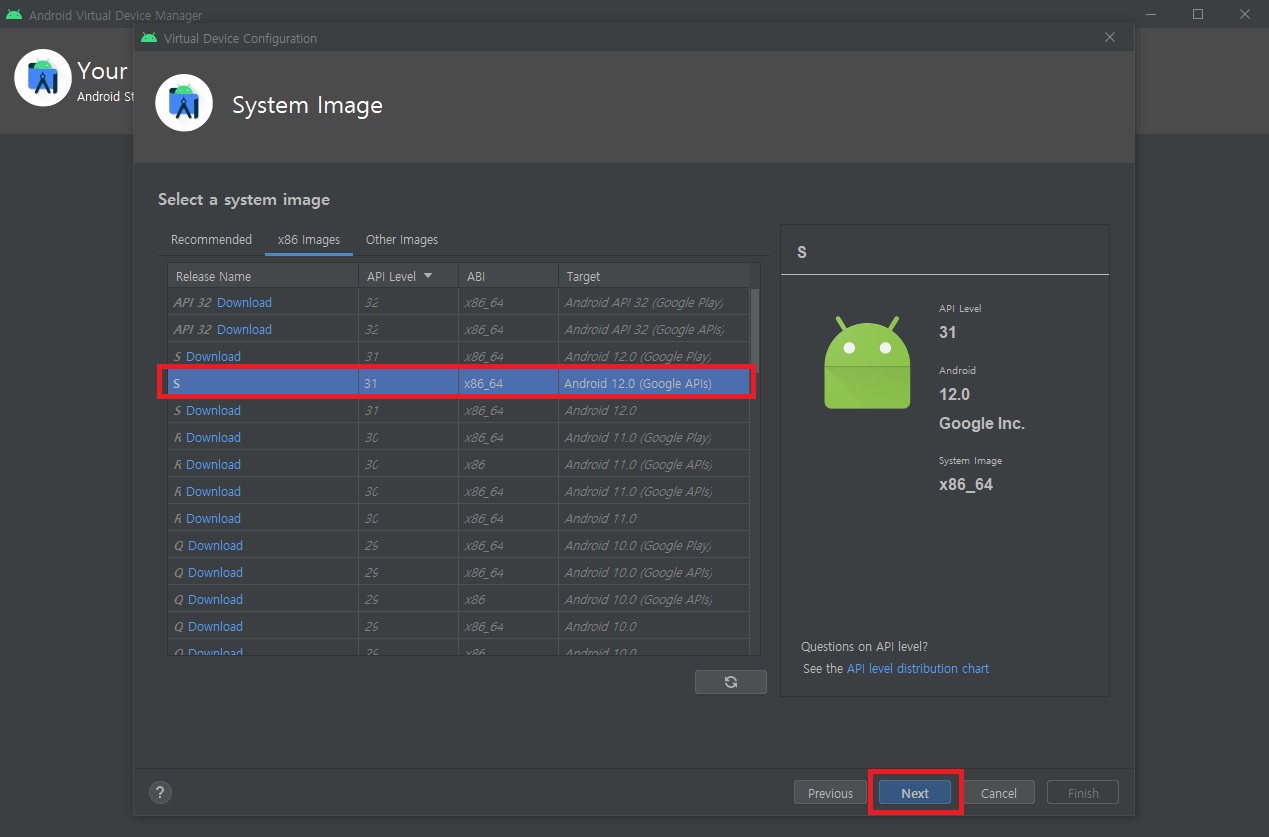Click the Android icon in AVD Manager title bar
The width and height of the screenshot is (1269, 837).
point(14,15)
